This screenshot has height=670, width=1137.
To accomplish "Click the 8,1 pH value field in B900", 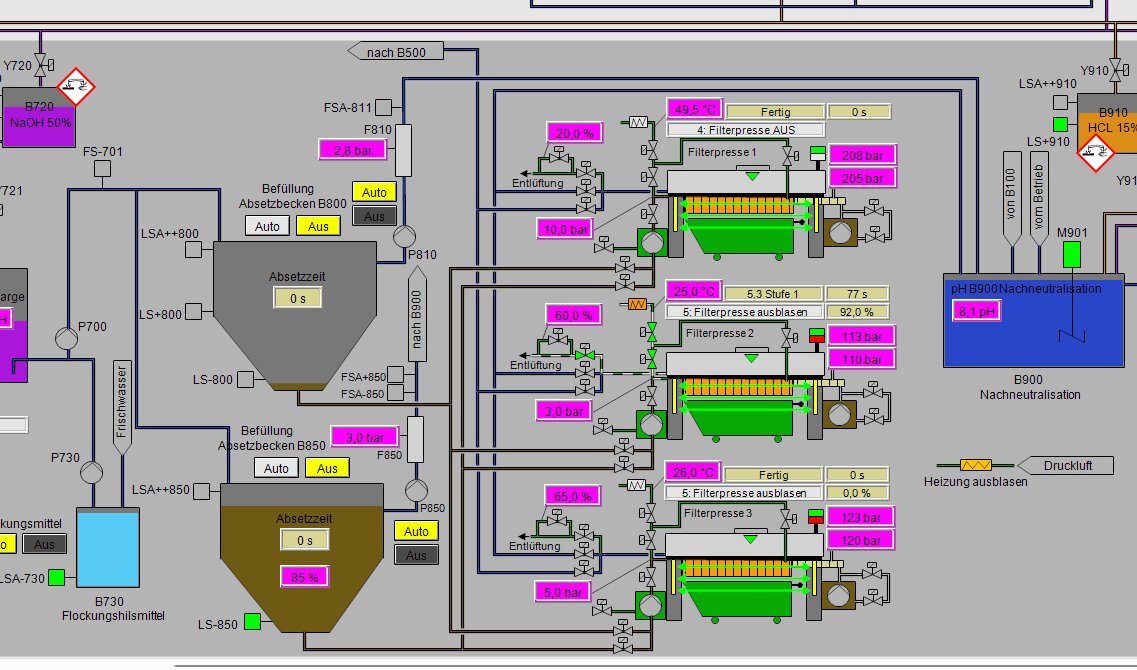I will click(974, 311).
